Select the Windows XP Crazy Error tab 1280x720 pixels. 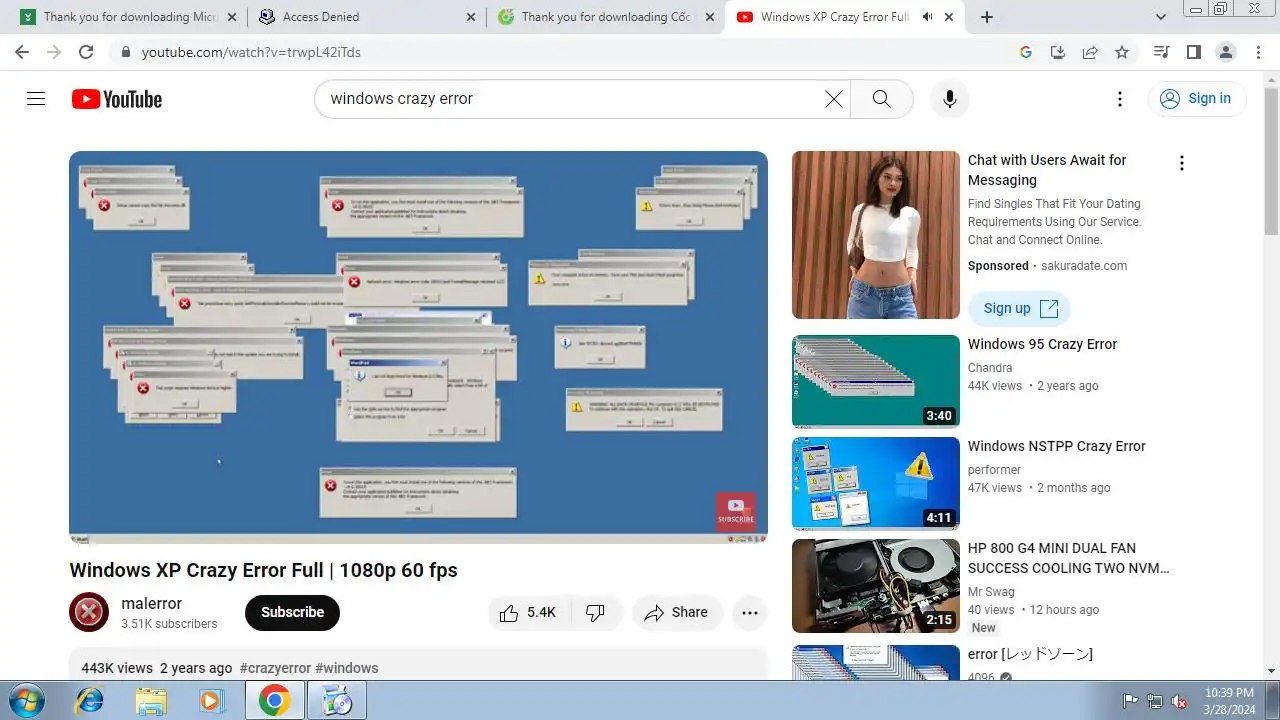[x=845, y=17]
